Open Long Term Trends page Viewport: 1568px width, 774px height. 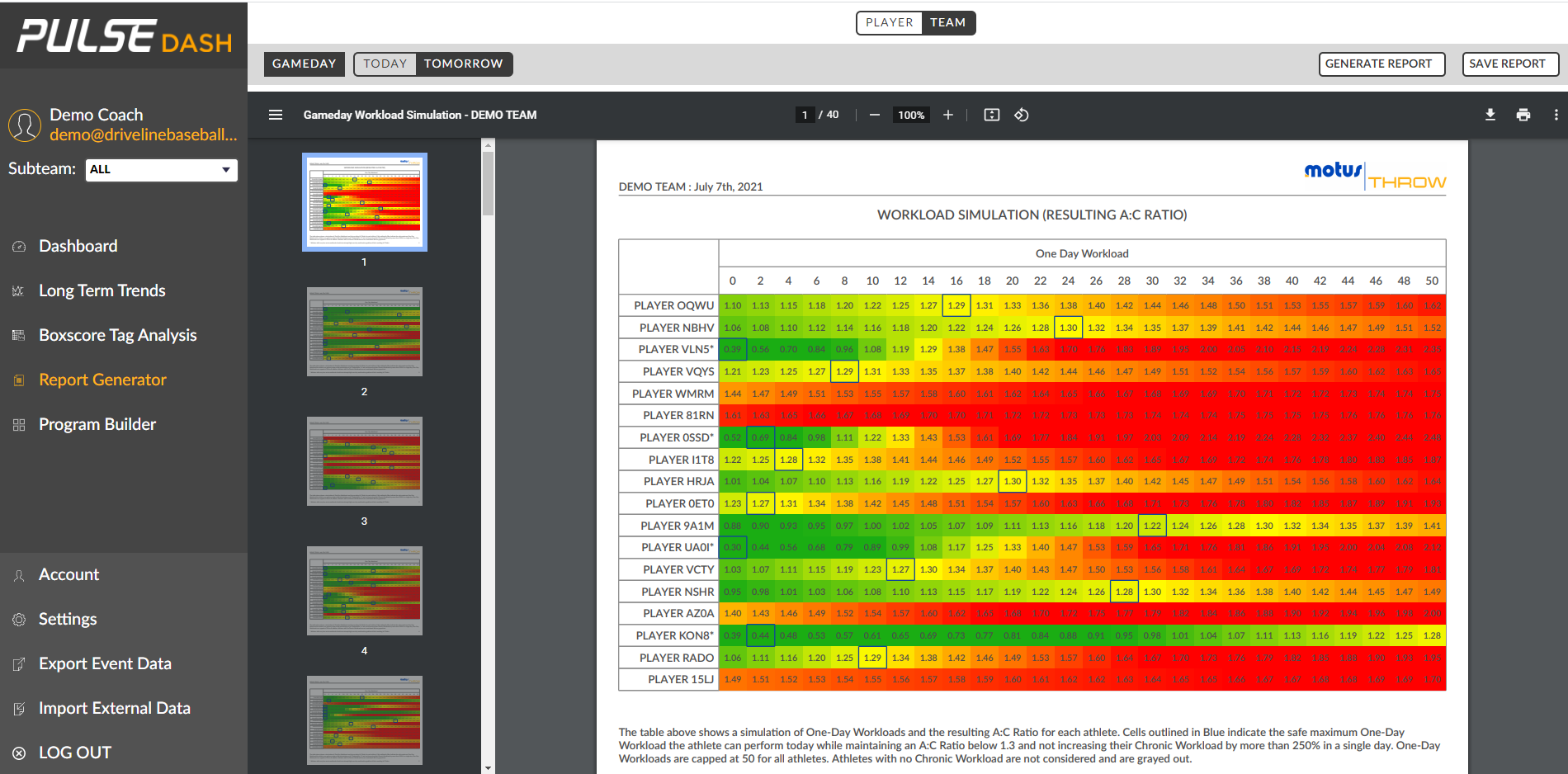pos(102,290)
